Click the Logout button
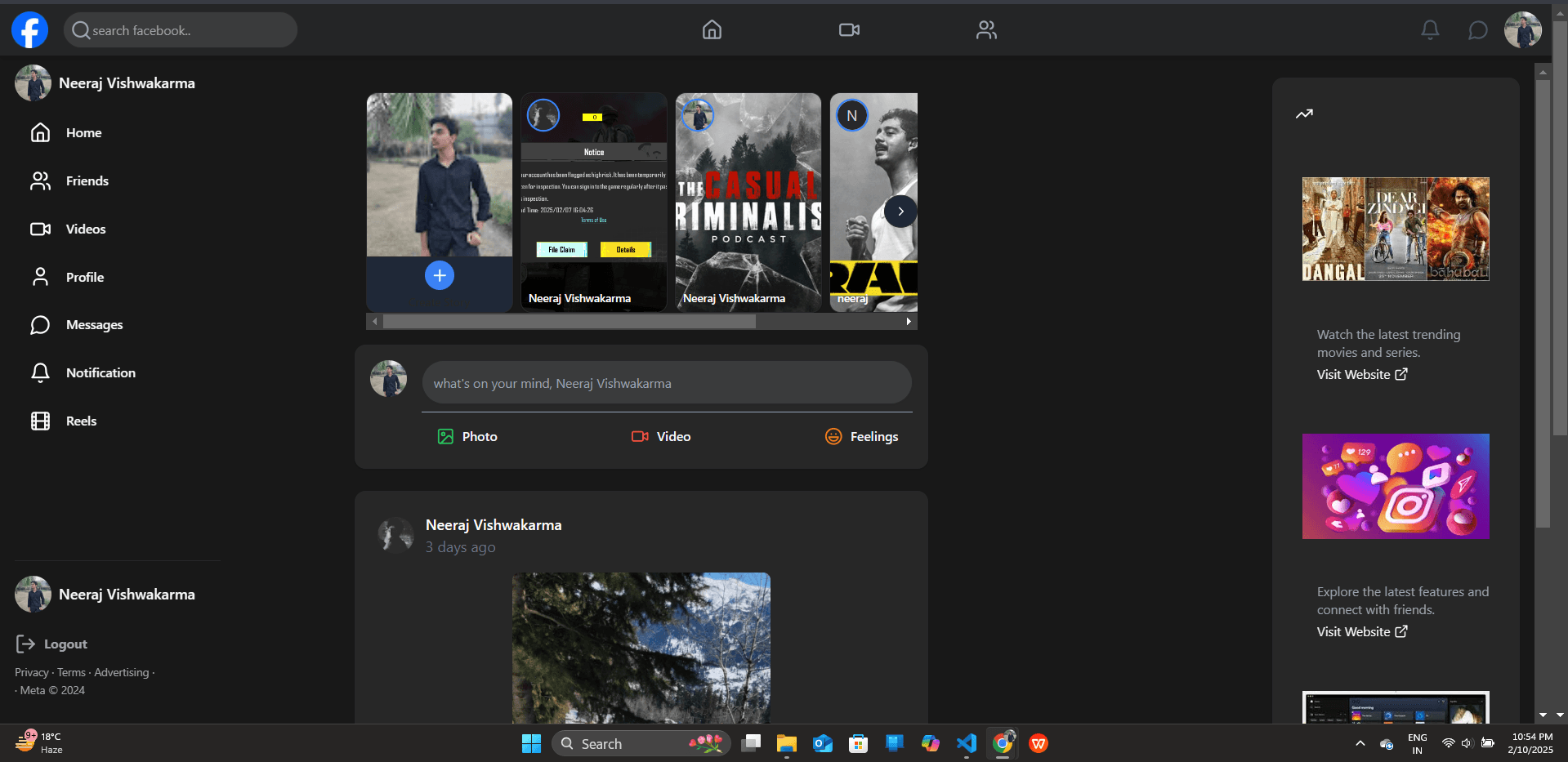Image resolution: width=1568 pixels, height=762 pixels. click(51, 644)
